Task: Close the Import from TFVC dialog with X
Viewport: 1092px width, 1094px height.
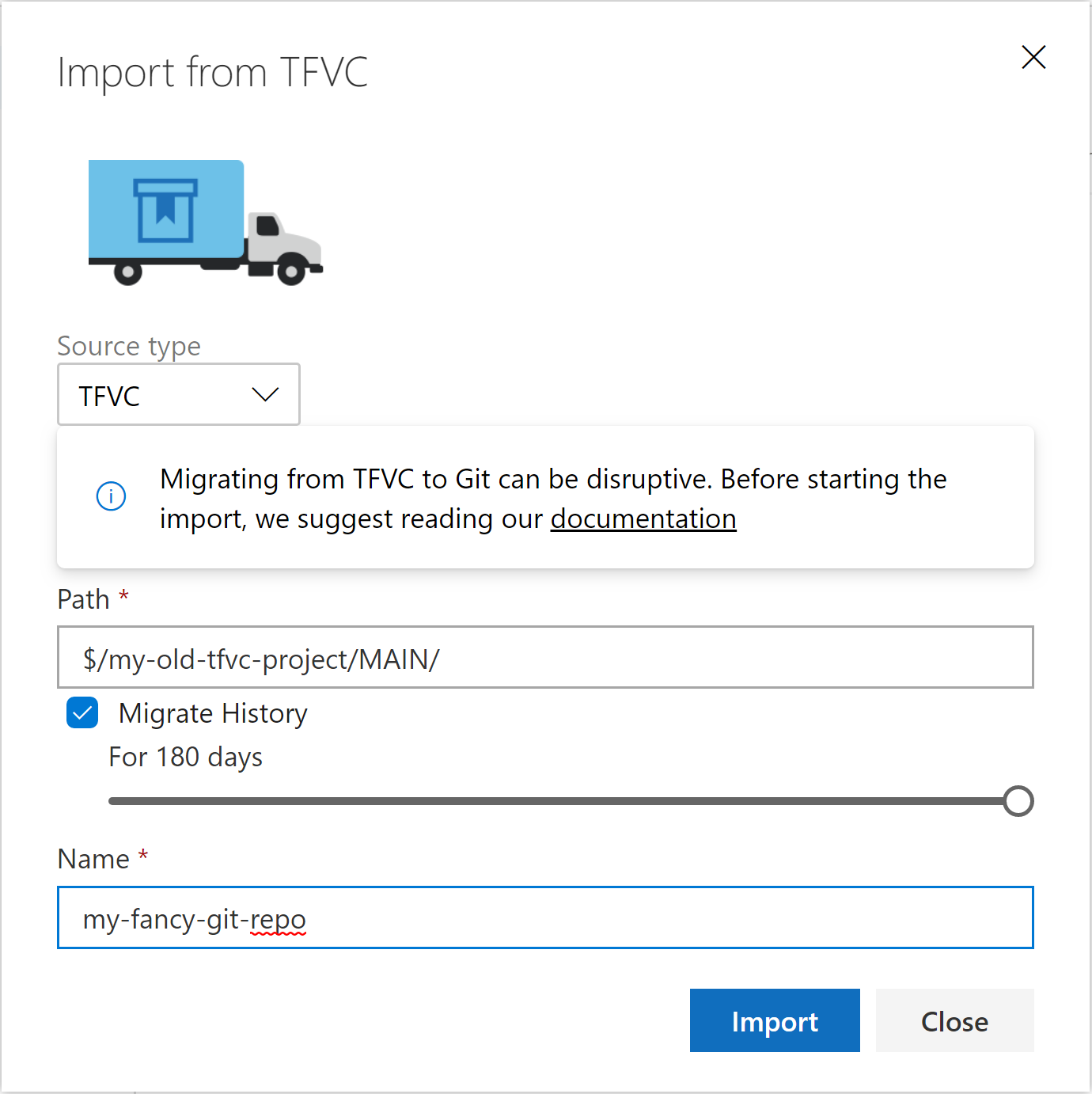Action: coord(1033,57)
